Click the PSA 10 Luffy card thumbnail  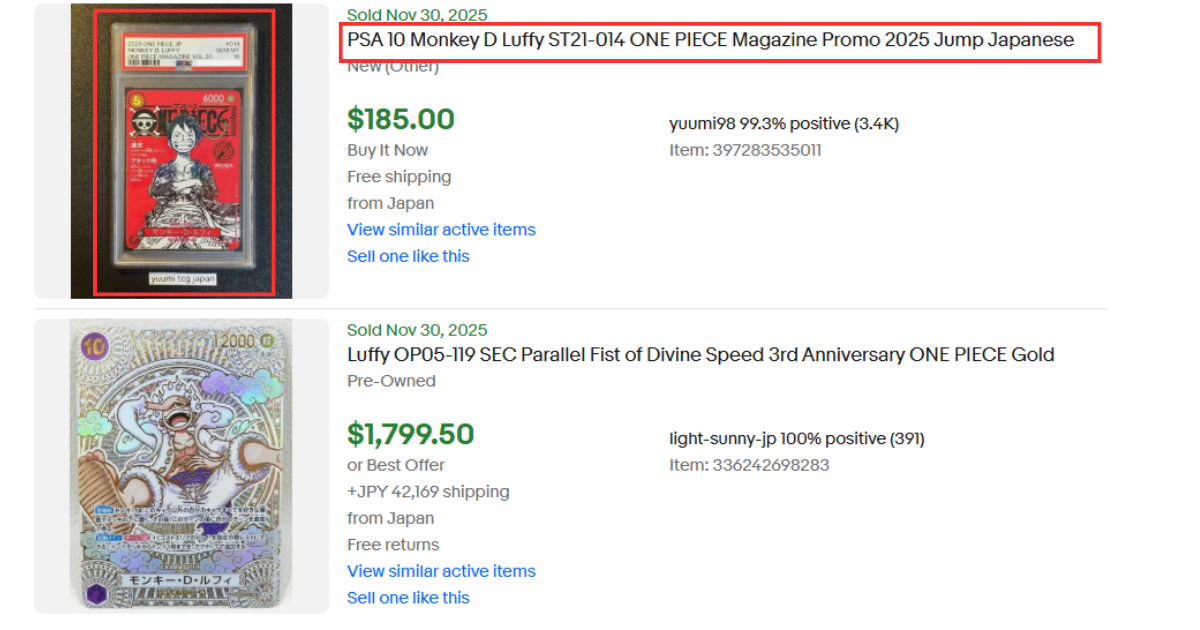click(181, 151)
